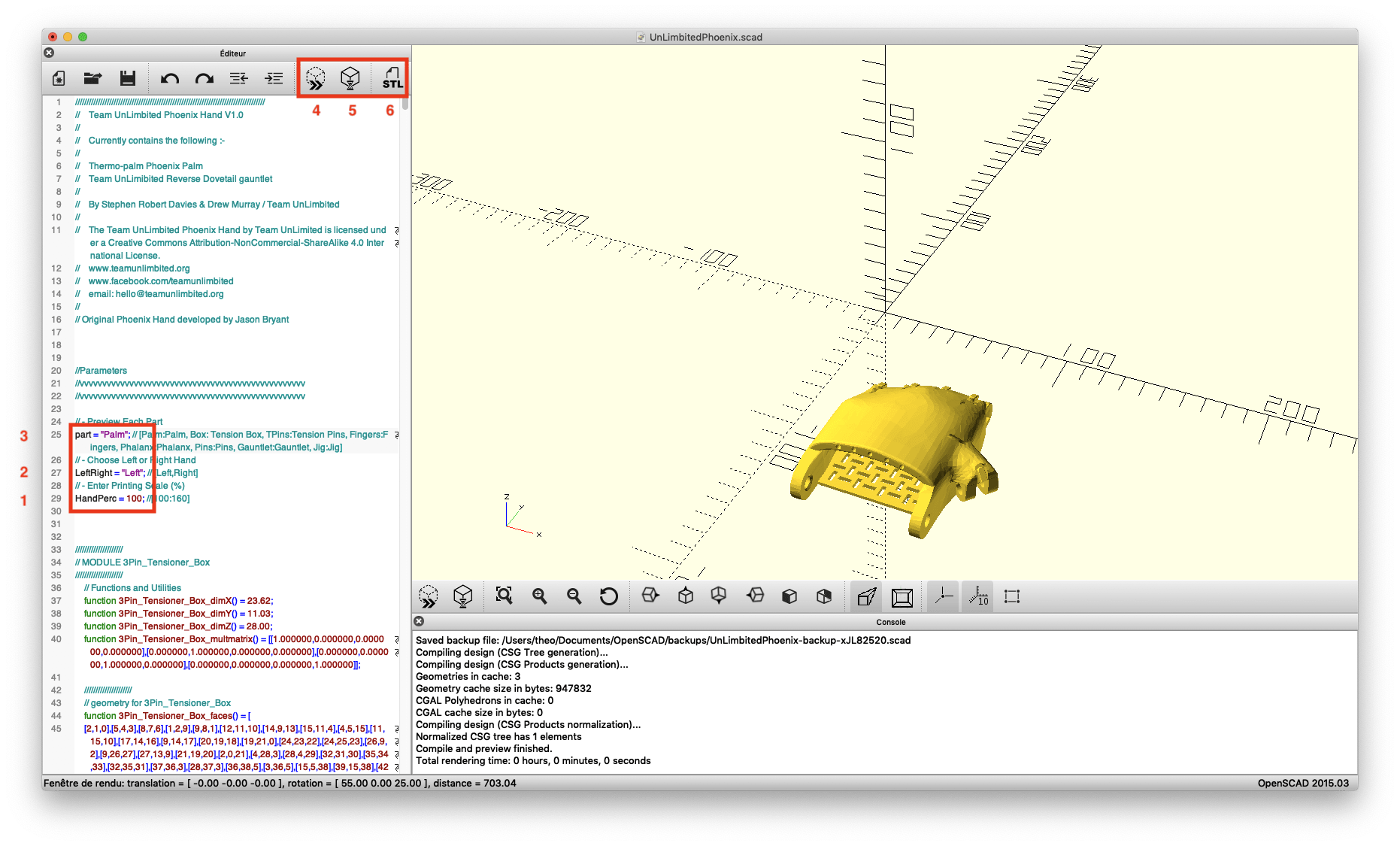Screen dimensions: 1400x846
Task: Save the file using the floppy disk icon
Action: tap(128, 78)
